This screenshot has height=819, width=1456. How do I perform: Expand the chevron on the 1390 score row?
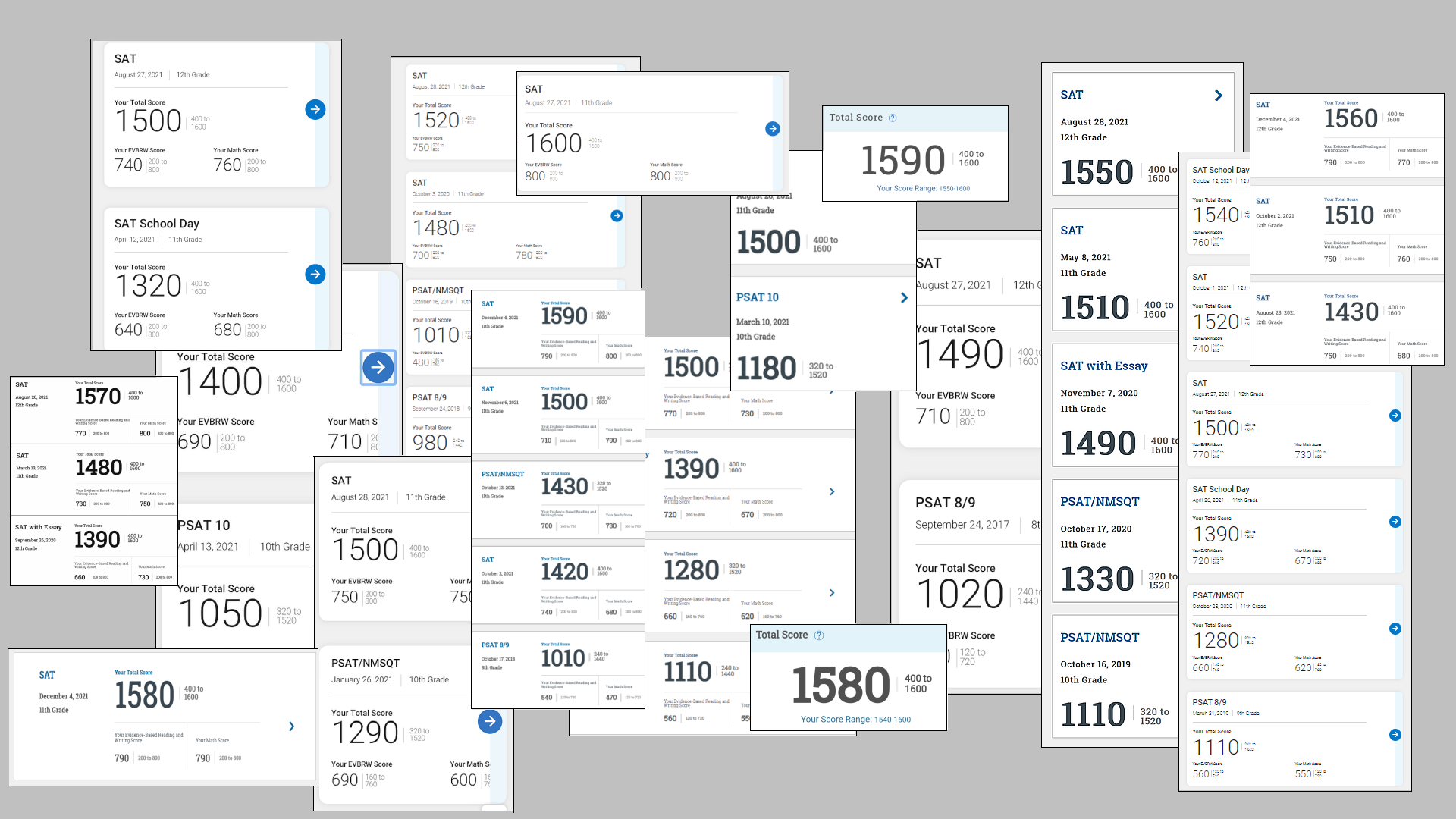tap(832, 492)
